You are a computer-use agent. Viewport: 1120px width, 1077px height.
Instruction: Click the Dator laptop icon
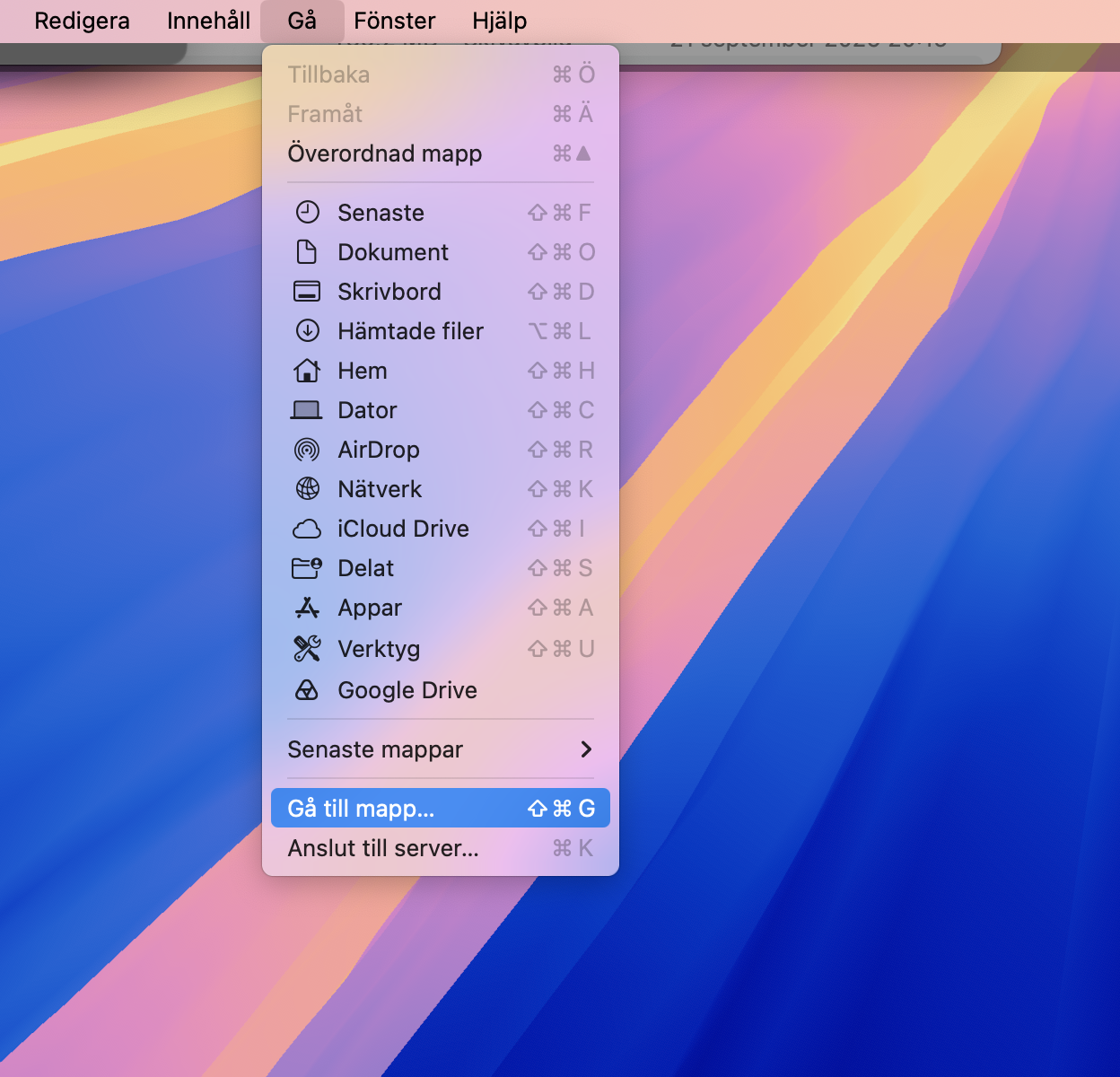click(x=307, y=410)
